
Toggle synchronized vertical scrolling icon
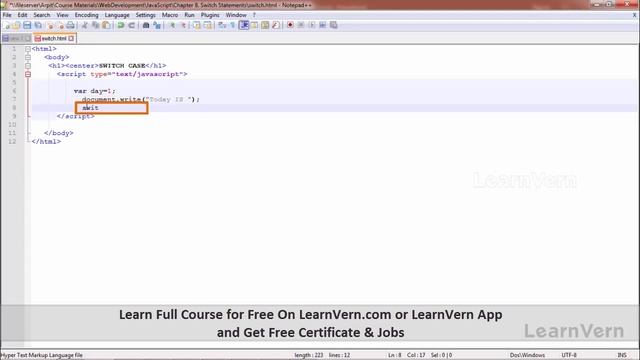(197, 25)
